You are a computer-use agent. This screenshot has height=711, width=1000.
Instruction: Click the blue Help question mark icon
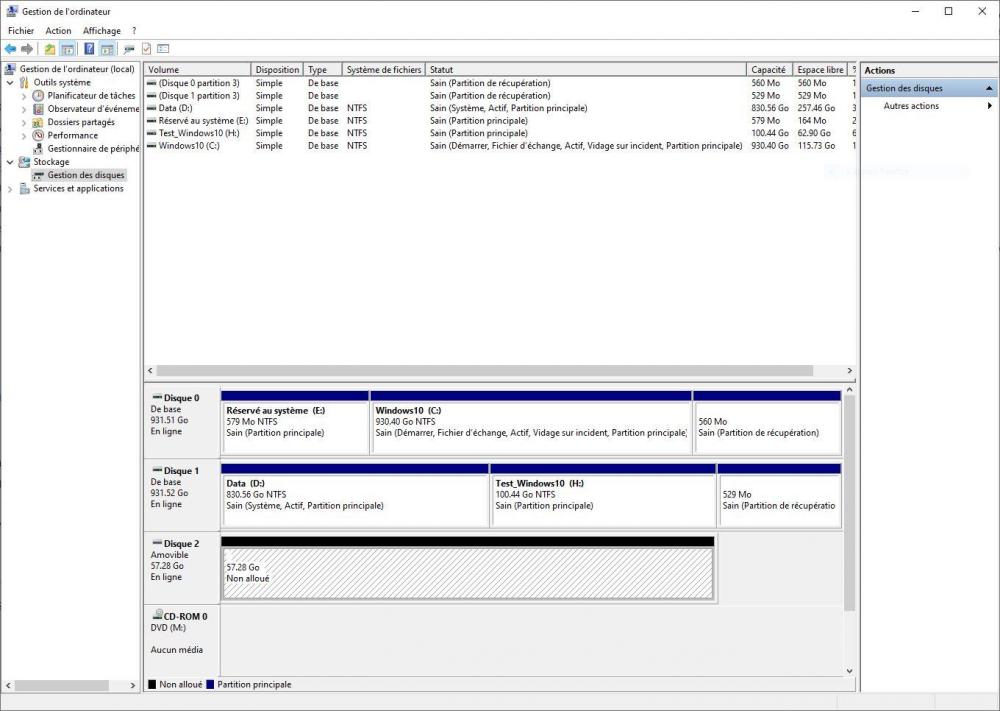coord(90,49)
